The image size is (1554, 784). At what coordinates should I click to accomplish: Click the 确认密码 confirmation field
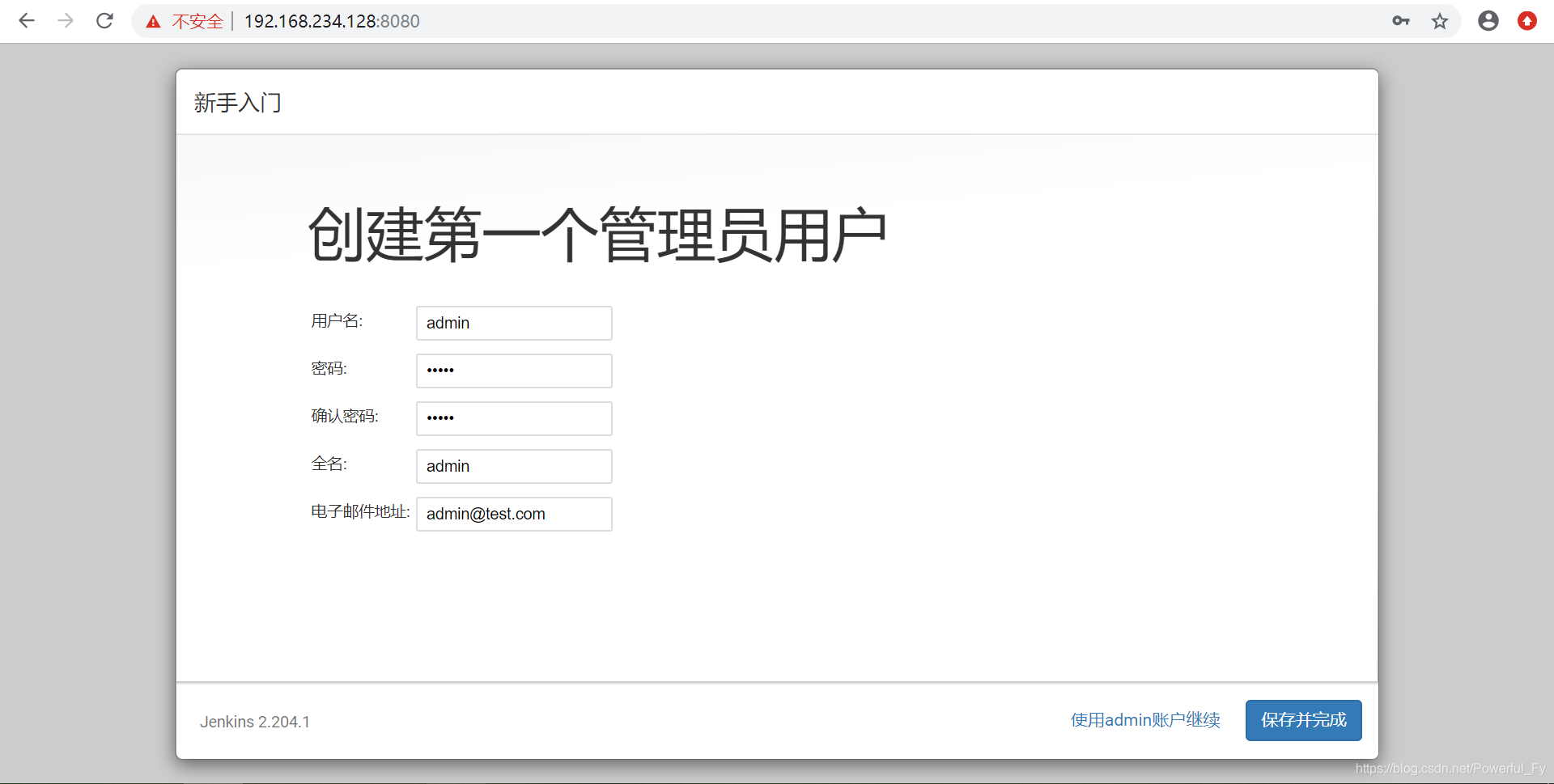click(x=514, y=418)
